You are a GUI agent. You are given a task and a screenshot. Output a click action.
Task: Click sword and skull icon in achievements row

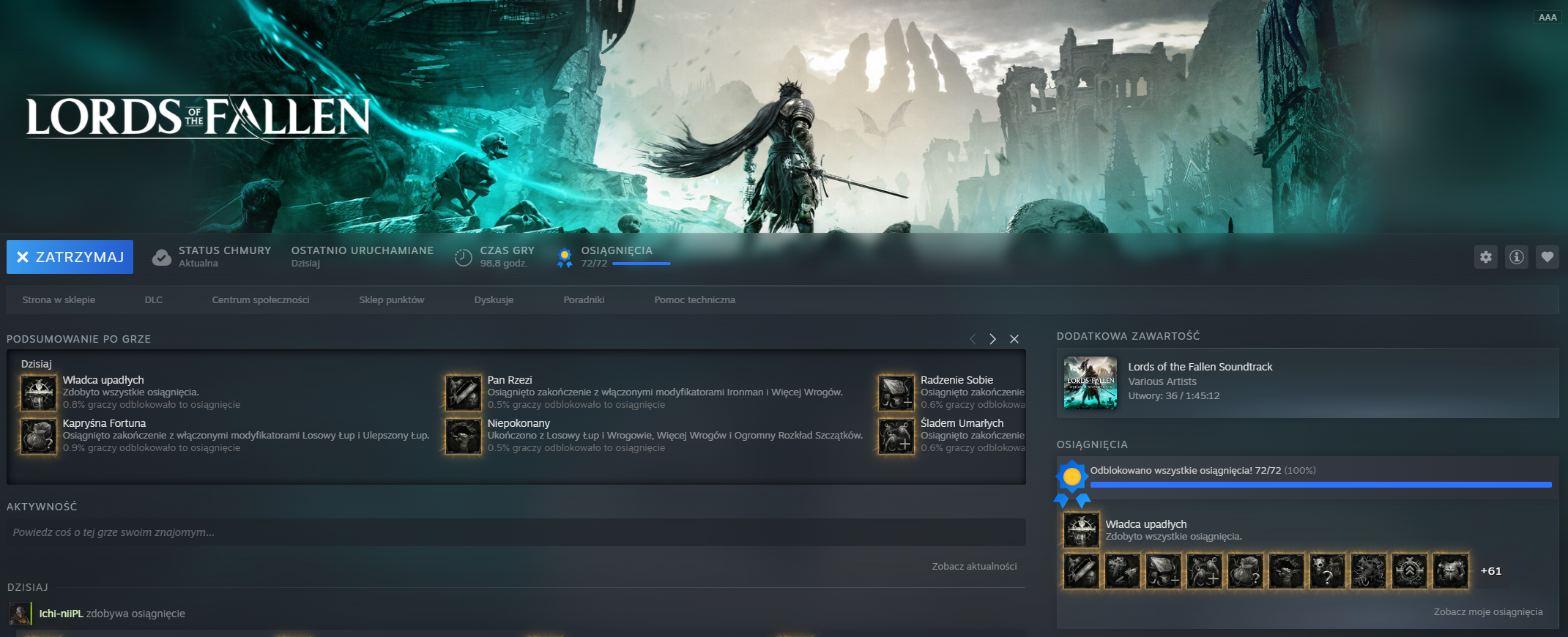click(1081, 571)
